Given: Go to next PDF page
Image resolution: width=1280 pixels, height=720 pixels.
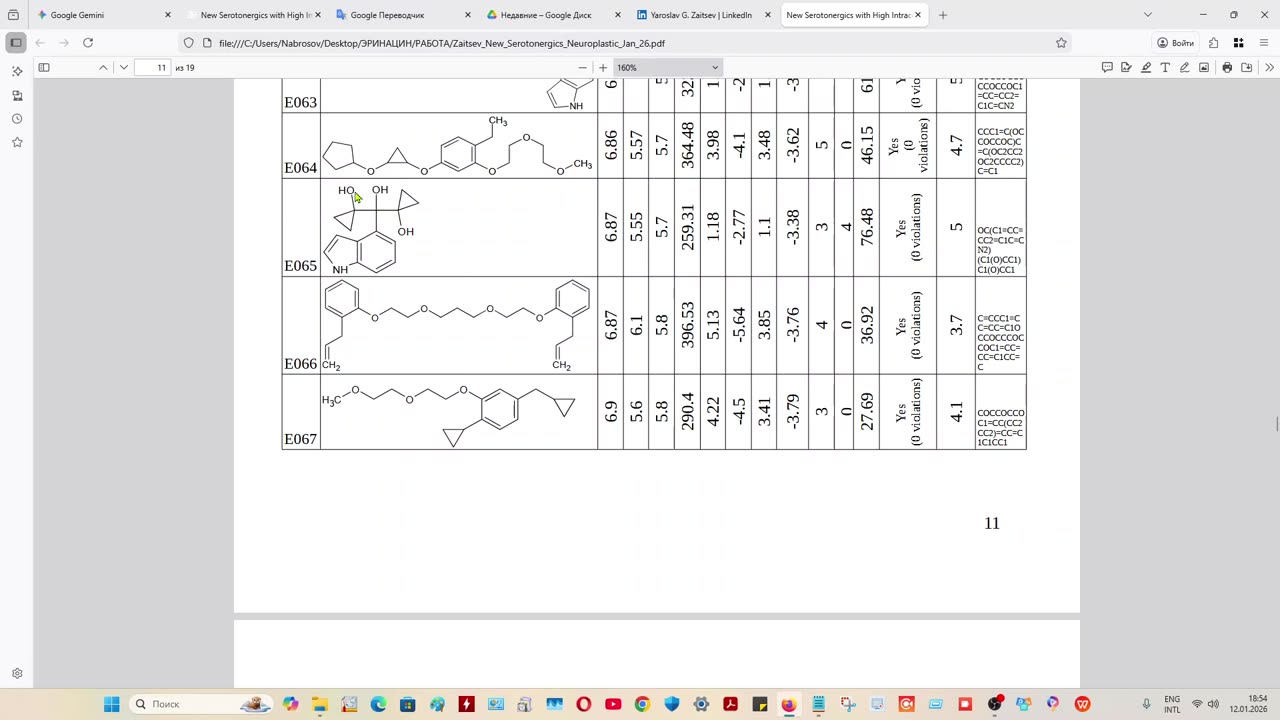Looking at the screenshot, I should (123, 67).
